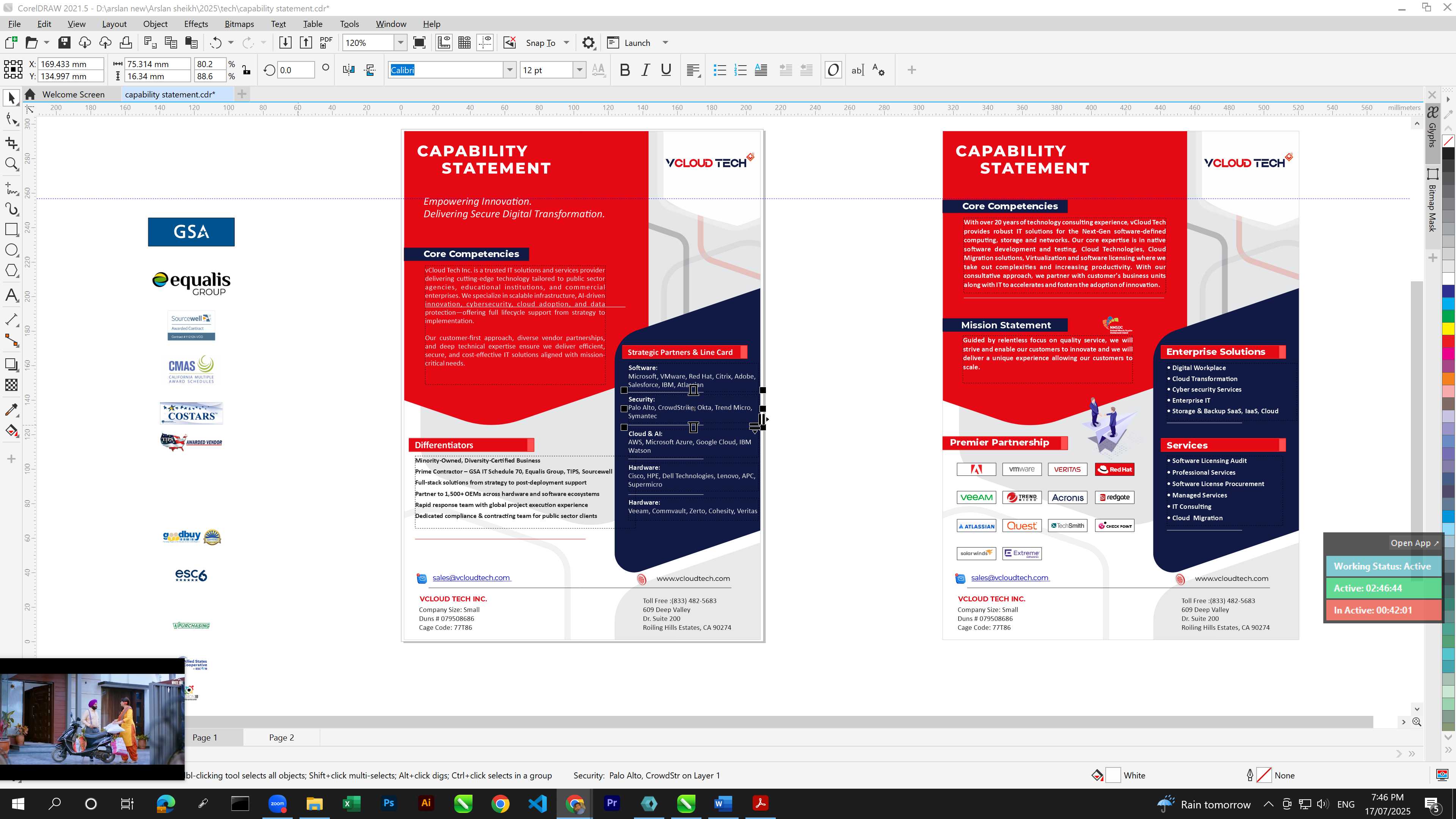1456x819 pixels.
Task: Click the New document icon
Action: click(x=11, y=42)
